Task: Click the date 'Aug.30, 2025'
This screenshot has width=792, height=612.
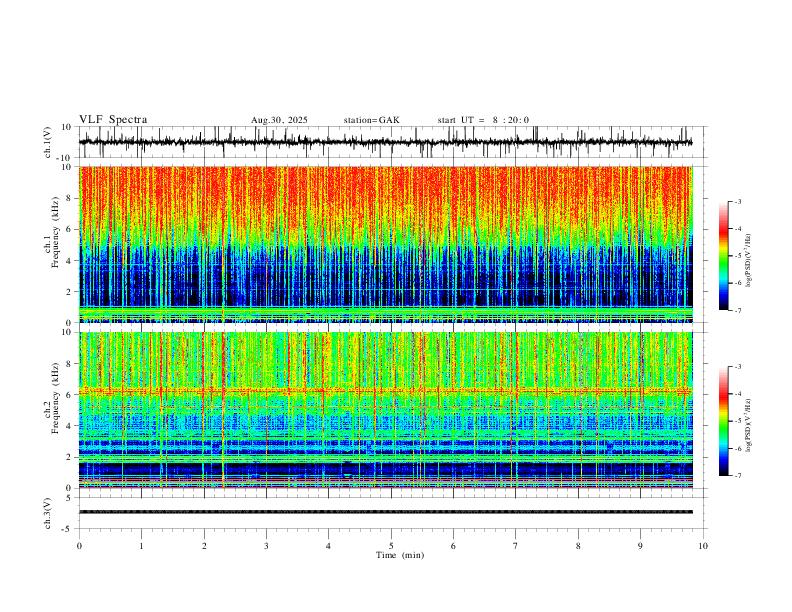Action: (x=279, y=120)
